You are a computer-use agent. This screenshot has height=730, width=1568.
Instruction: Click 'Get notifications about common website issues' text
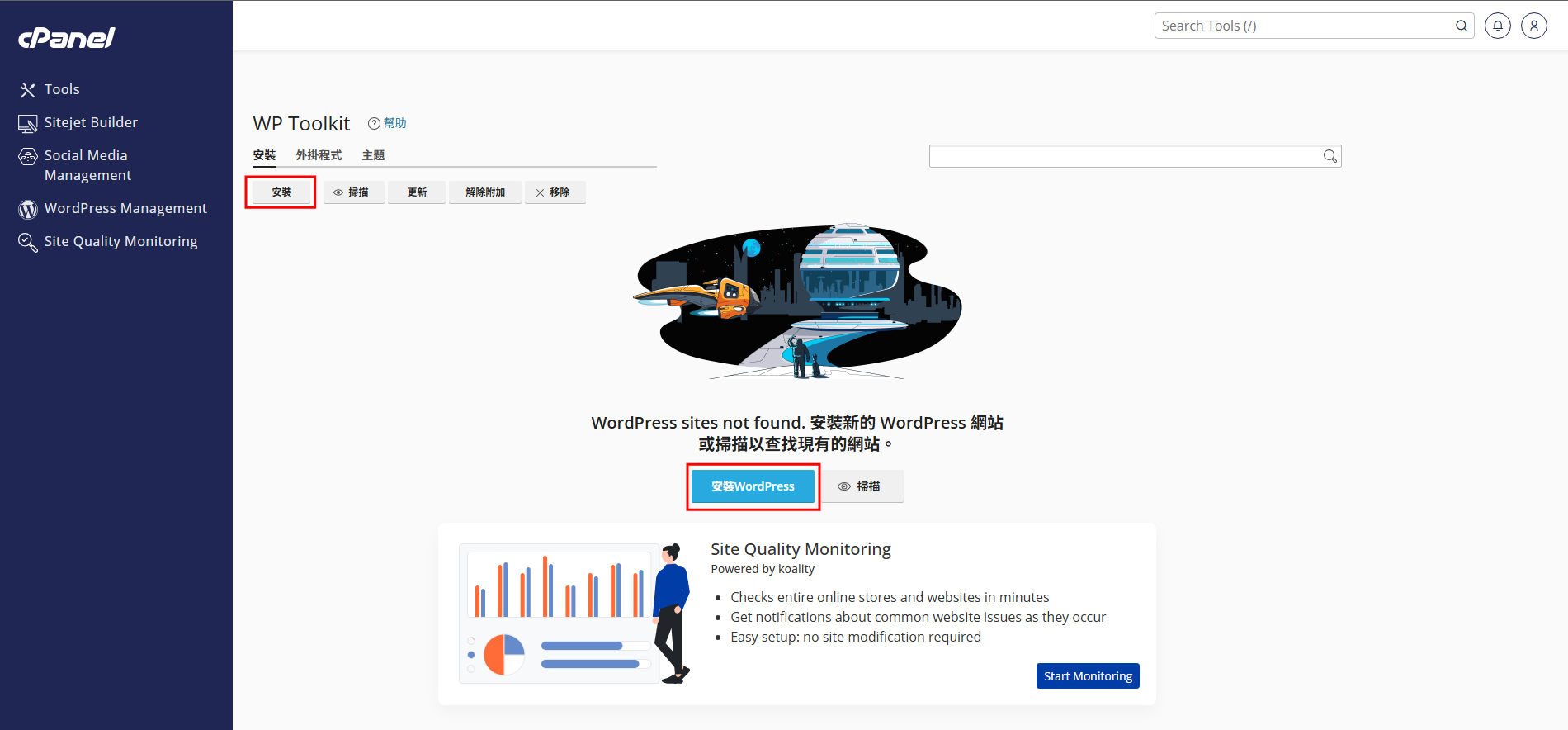(x=918, y=617)
